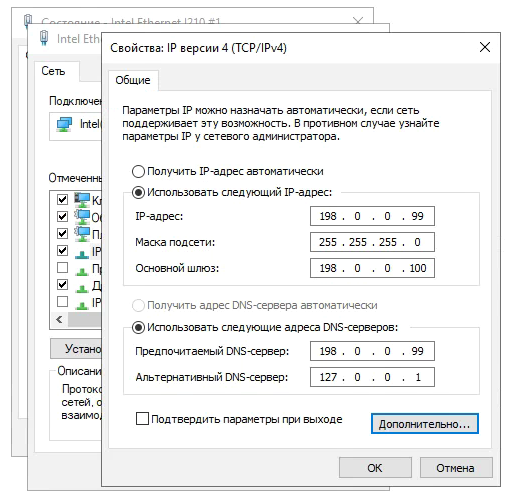517x504 pixels.
Task: Click the Intel adapter monitor icon under 'Подключение'
Action: click(64, 124)
